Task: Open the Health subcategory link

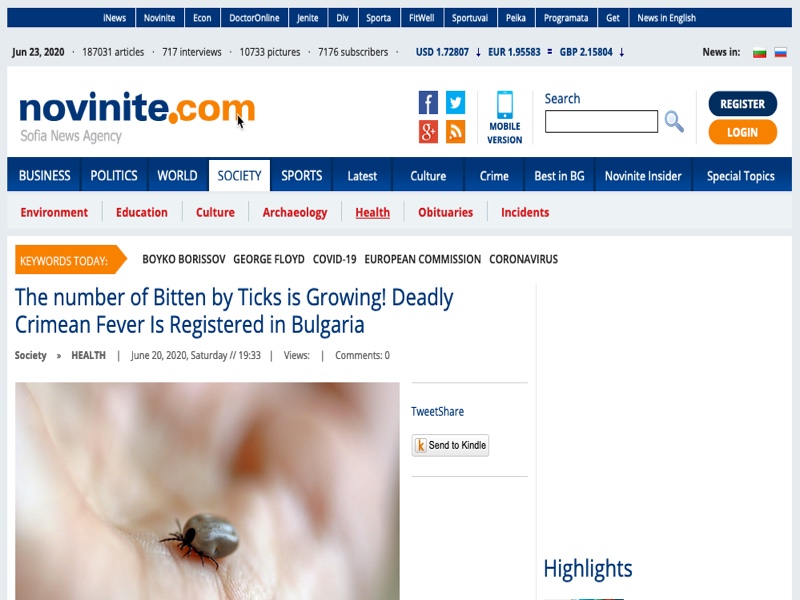Action: 372,212
